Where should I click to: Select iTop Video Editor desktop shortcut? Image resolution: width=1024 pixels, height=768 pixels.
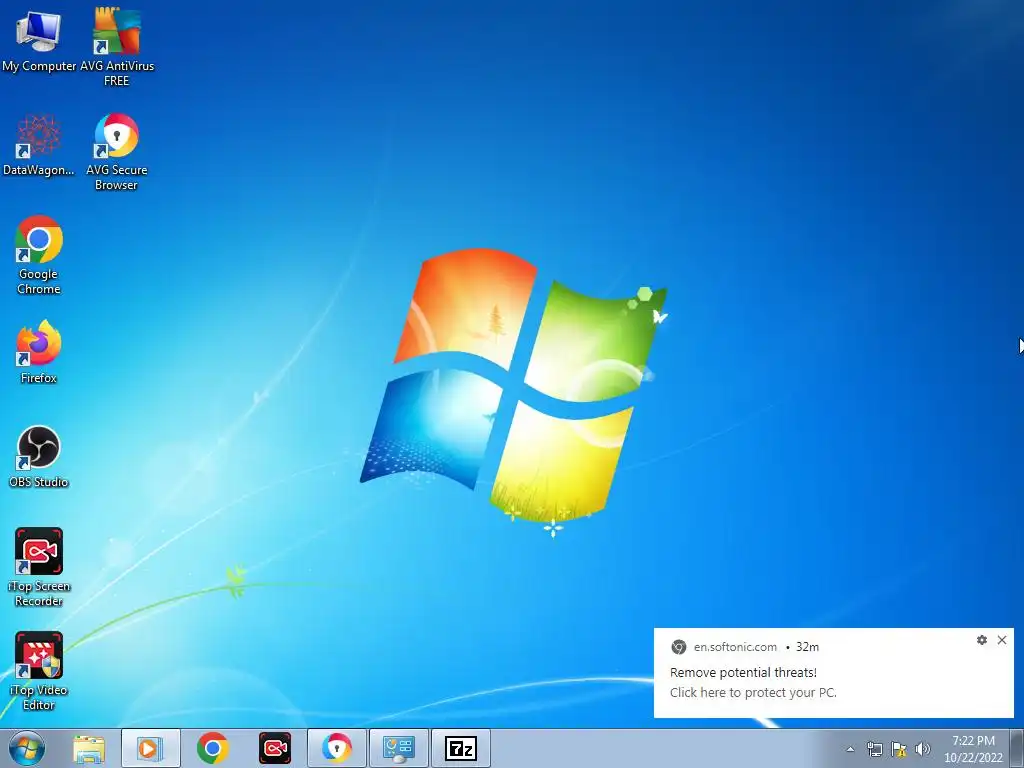(x=39, y=671)
